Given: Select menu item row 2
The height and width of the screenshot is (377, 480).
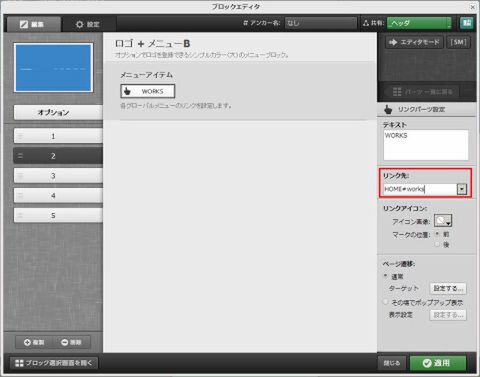Looking at the screenshot, I should click(58, 156).
